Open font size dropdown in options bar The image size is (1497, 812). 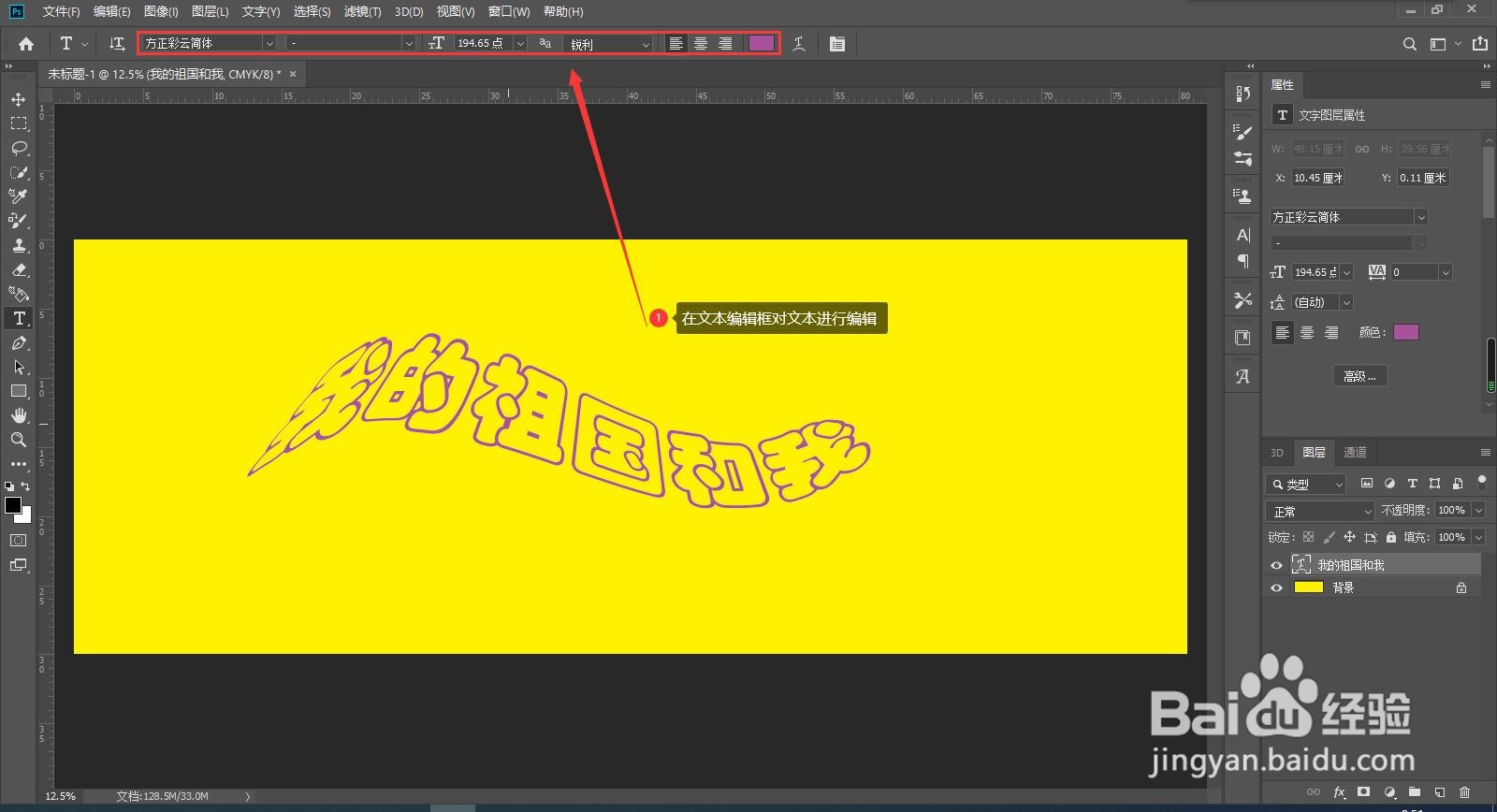click(520, 44)
